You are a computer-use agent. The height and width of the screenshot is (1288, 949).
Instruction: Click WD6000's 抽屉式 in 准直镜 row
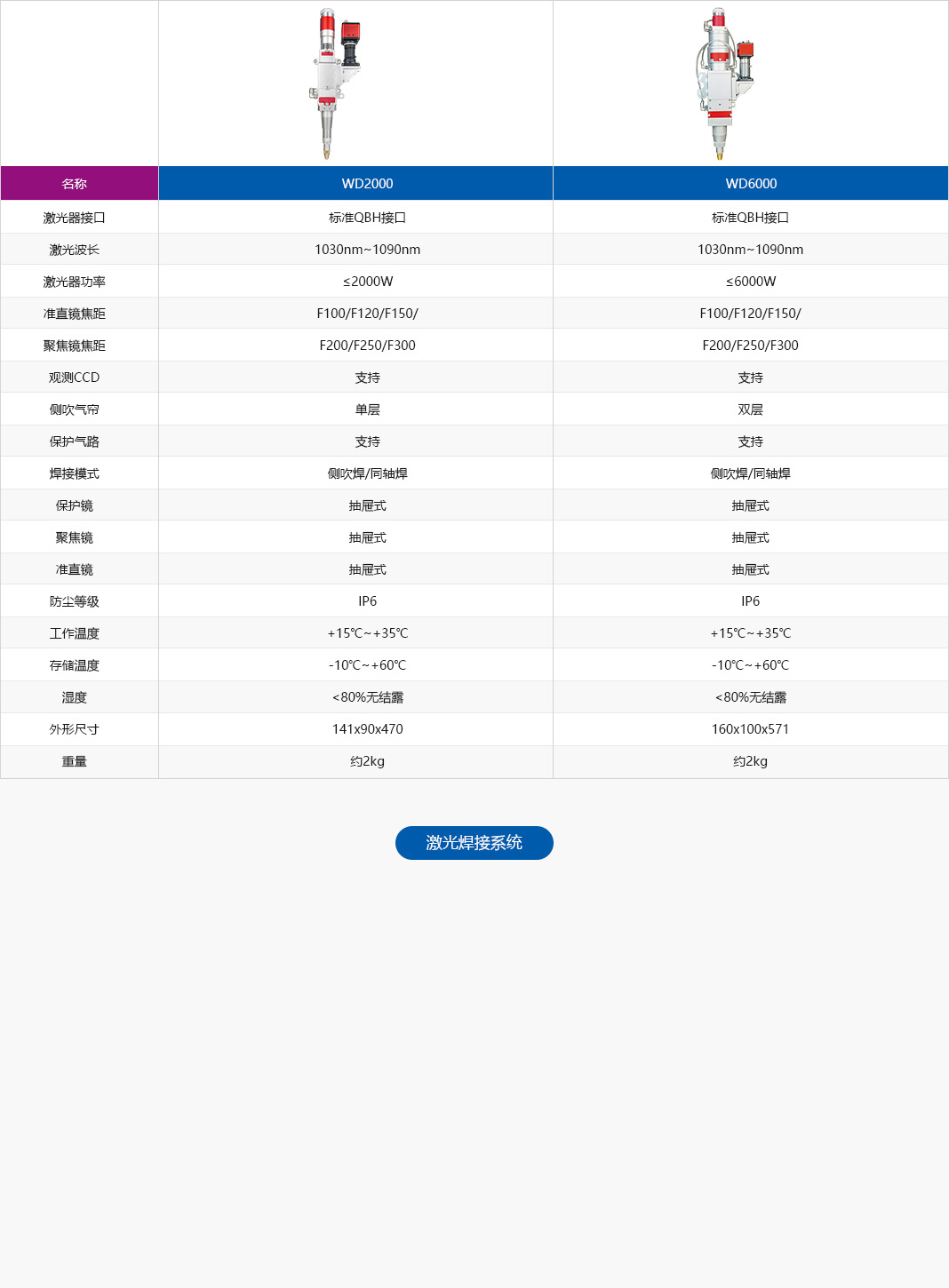(751, 569)
